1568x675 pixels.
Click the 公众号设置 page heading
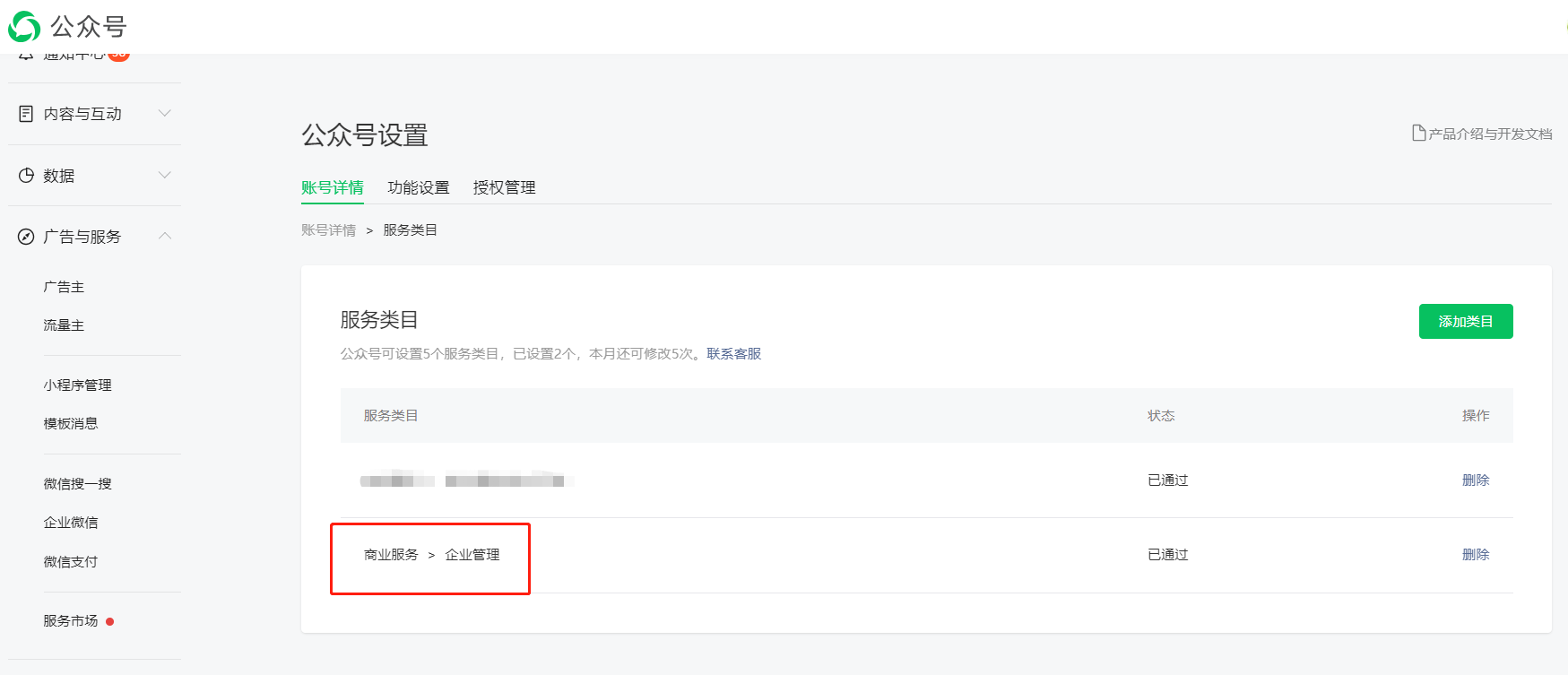[365, 135]
